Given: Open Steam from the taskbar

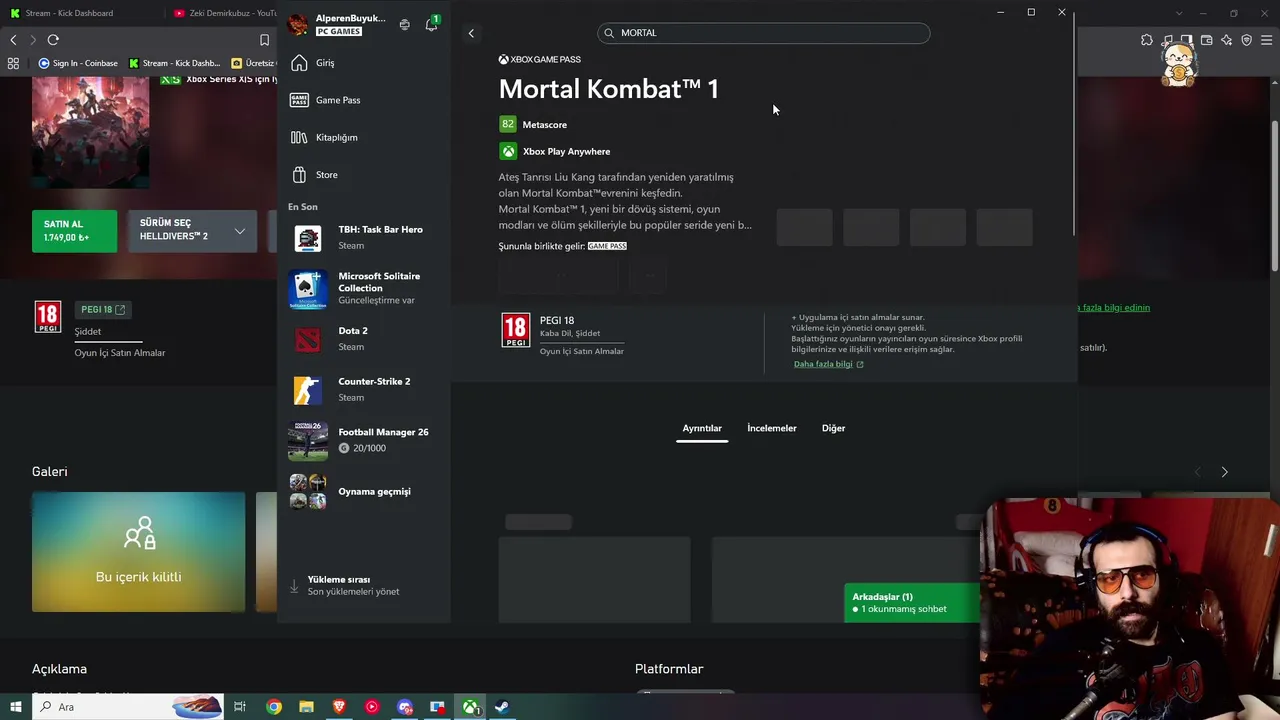Looking at the screenshot, I should click(502, 707).
